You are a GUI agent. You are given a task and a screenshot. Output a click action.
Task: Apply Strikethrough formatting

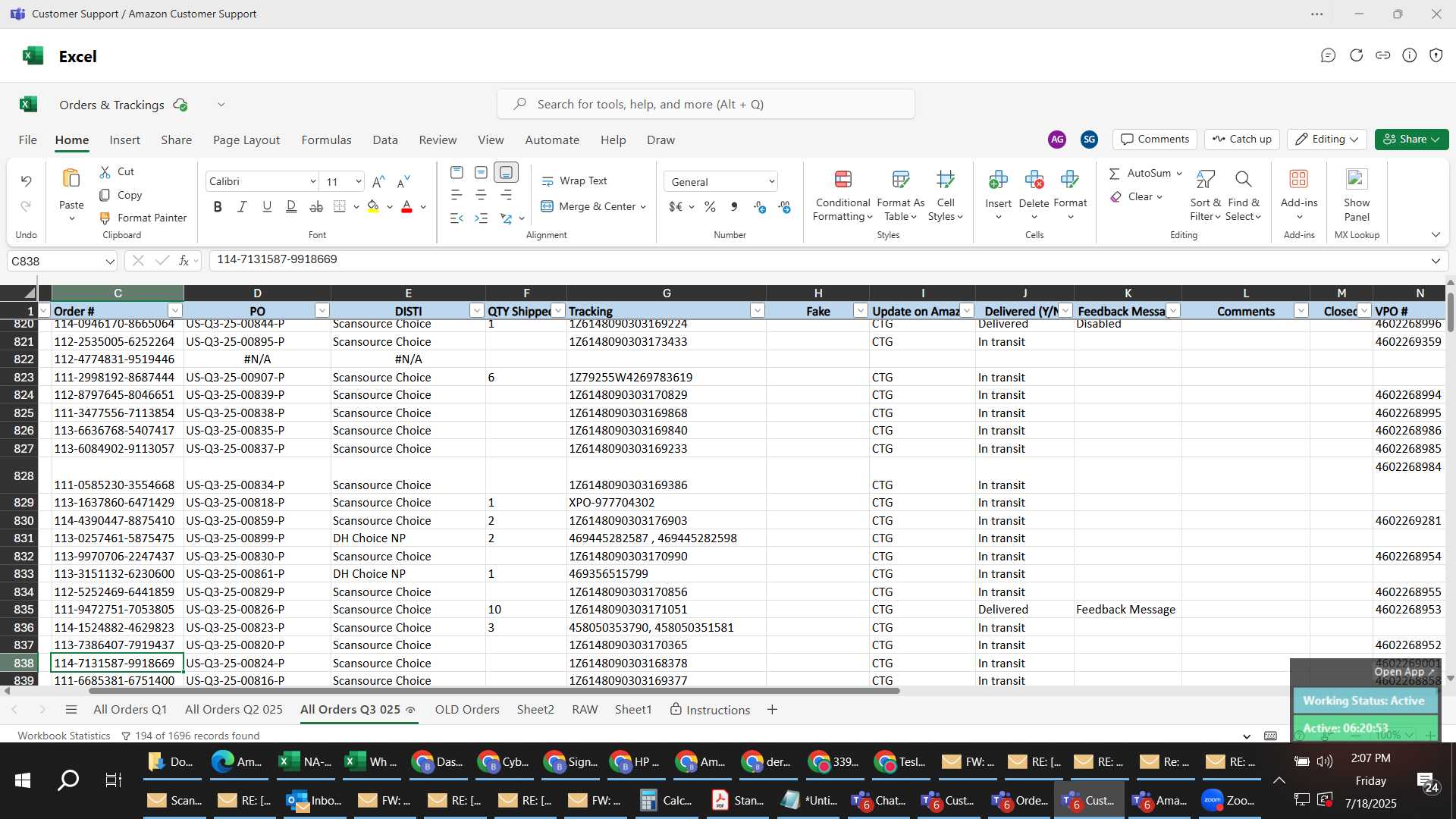tap(316, 206)
